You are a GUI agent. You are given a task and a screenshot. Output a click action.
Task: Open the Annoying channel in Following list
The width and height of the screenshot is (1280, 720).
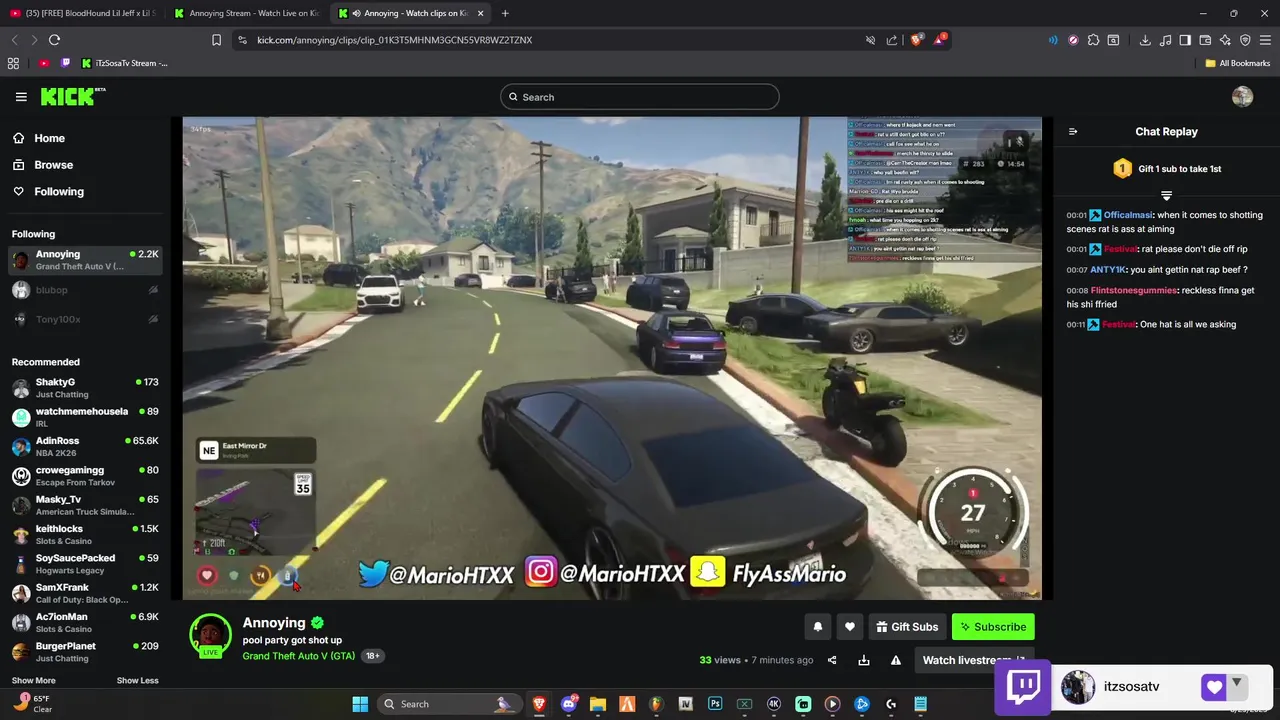pos(85,260)
